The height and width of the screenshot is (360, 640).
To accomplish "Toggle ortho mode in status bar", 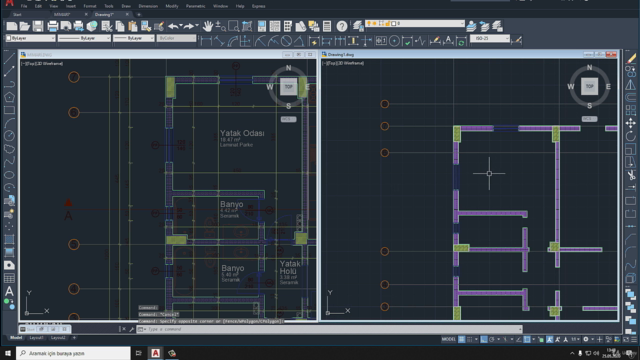I will 484,340.
